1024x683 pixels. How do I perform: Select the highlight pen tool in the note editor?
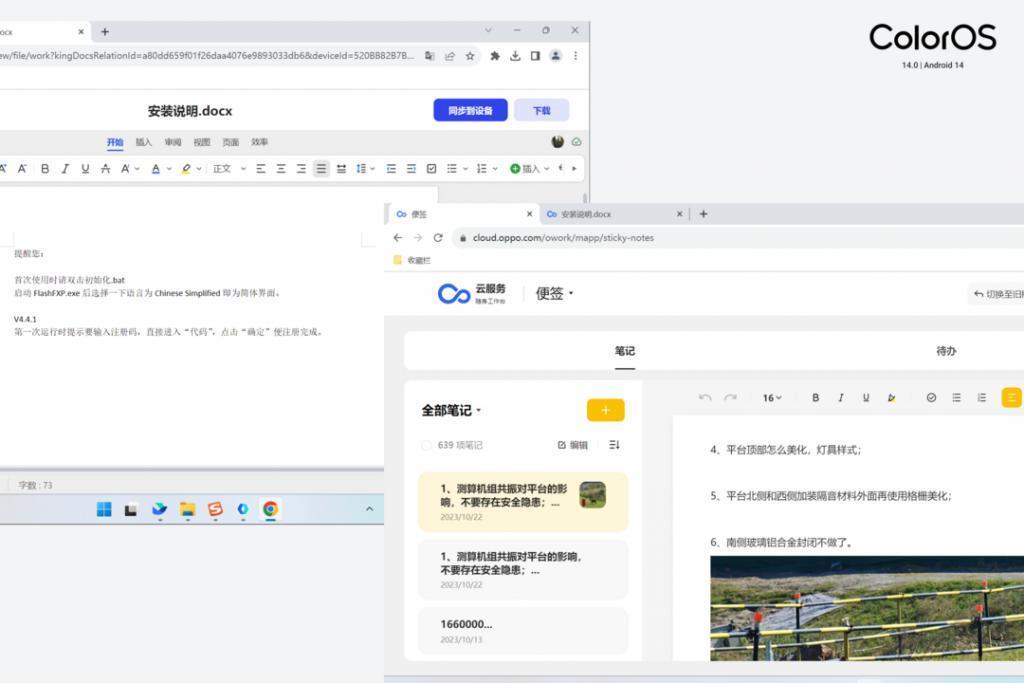pos(892,397)
